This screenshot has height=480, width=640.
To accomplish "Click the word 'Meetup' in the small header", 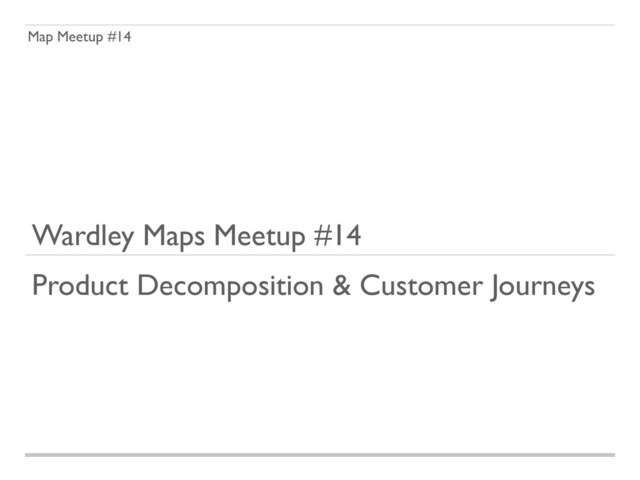I will 80,37.
